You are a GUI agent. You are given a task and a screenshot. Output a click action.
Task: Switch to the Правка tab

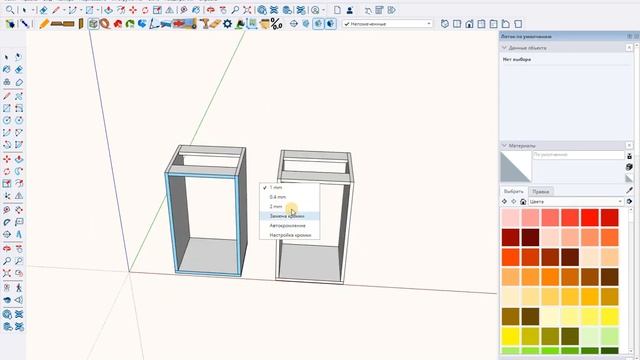pyautogui.click(x=540, y=191)
